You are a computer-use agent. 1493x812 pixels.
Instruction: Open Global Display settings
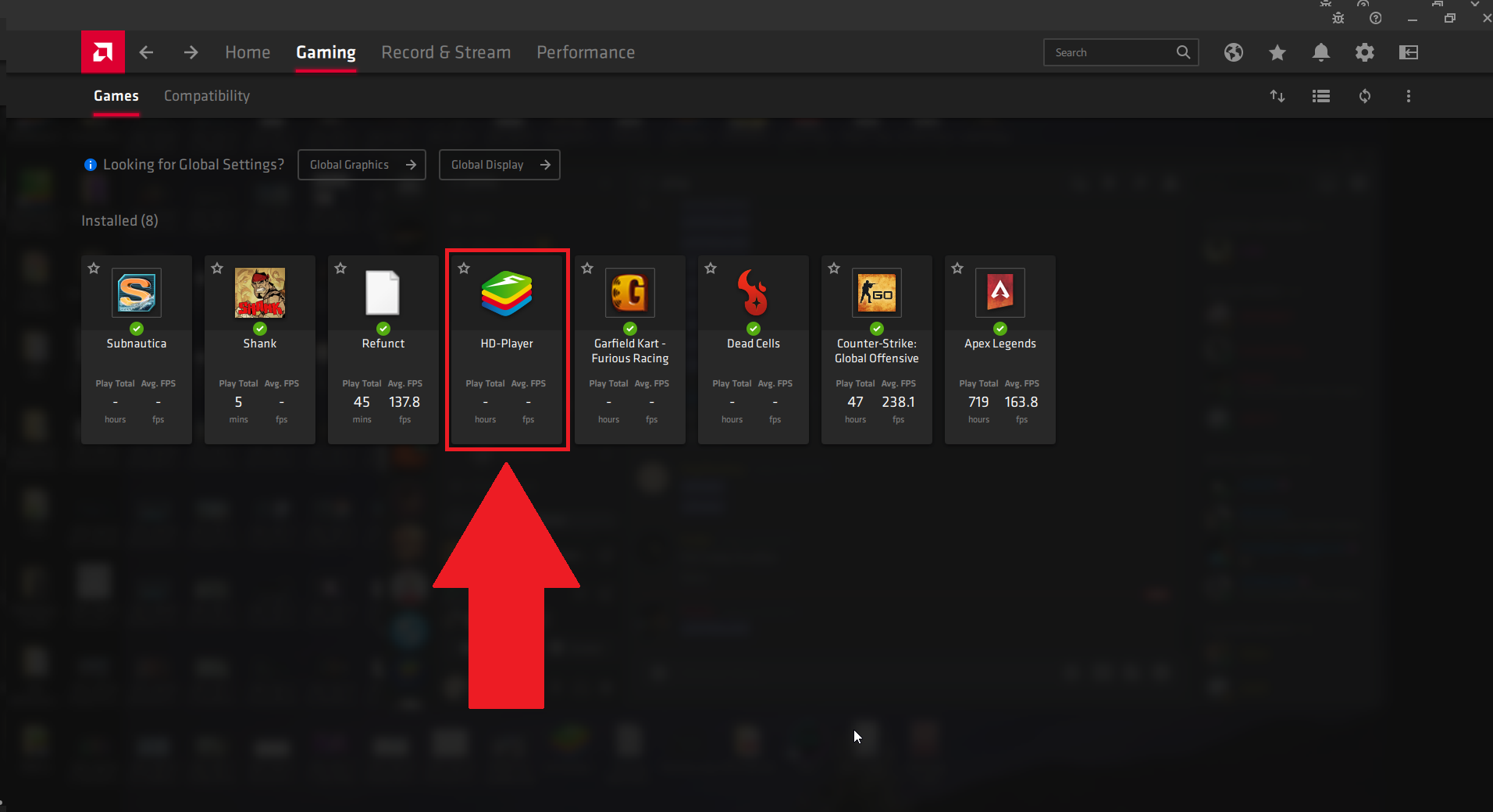click(500, 165)
